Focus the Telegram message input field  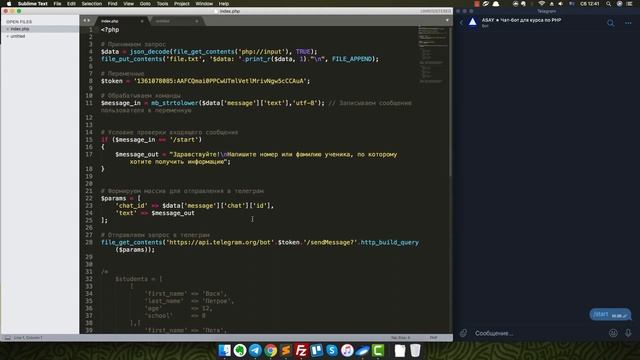pos(539,333)
